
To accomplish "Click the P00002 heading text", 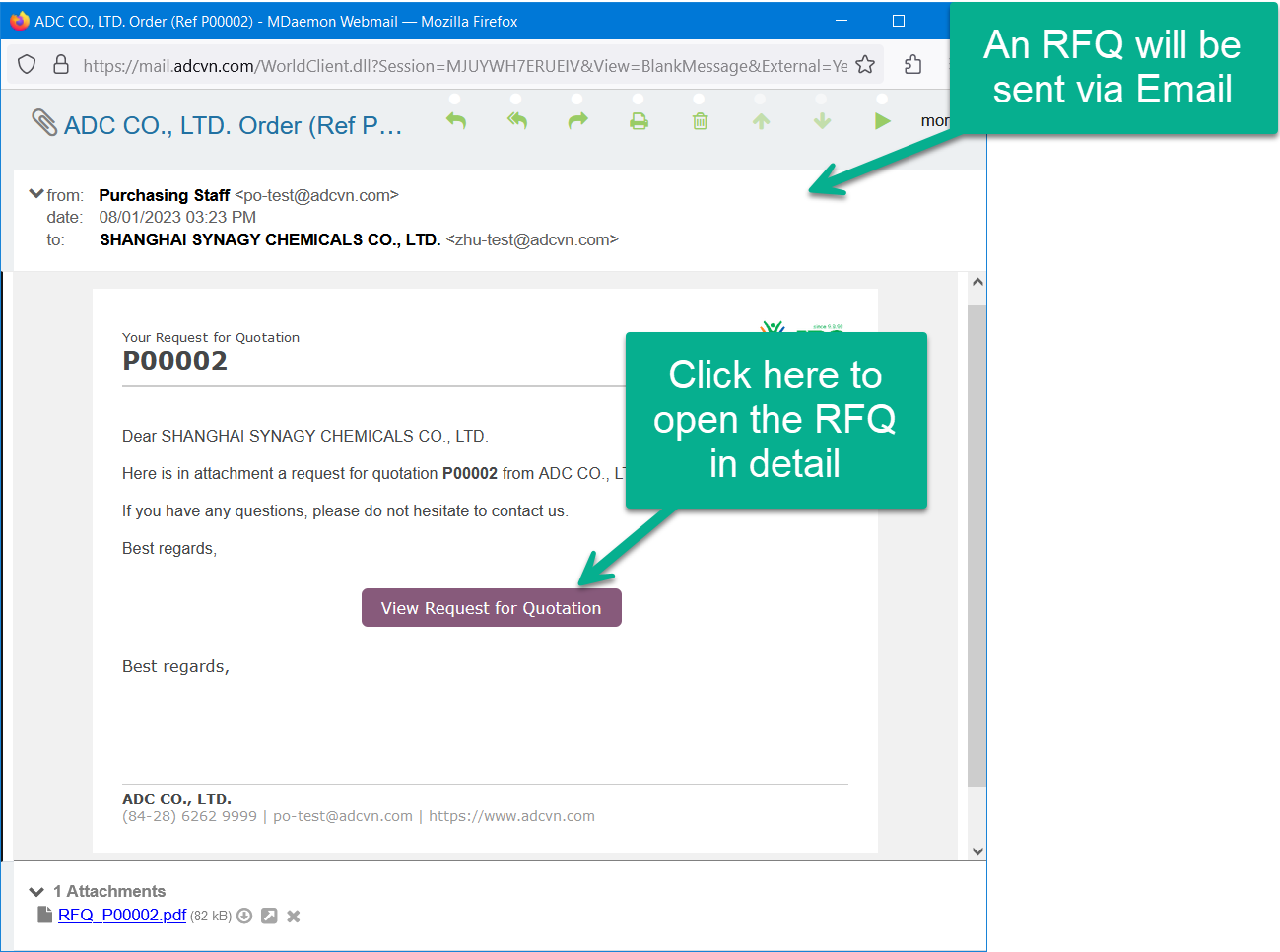I will click(174, 361).
